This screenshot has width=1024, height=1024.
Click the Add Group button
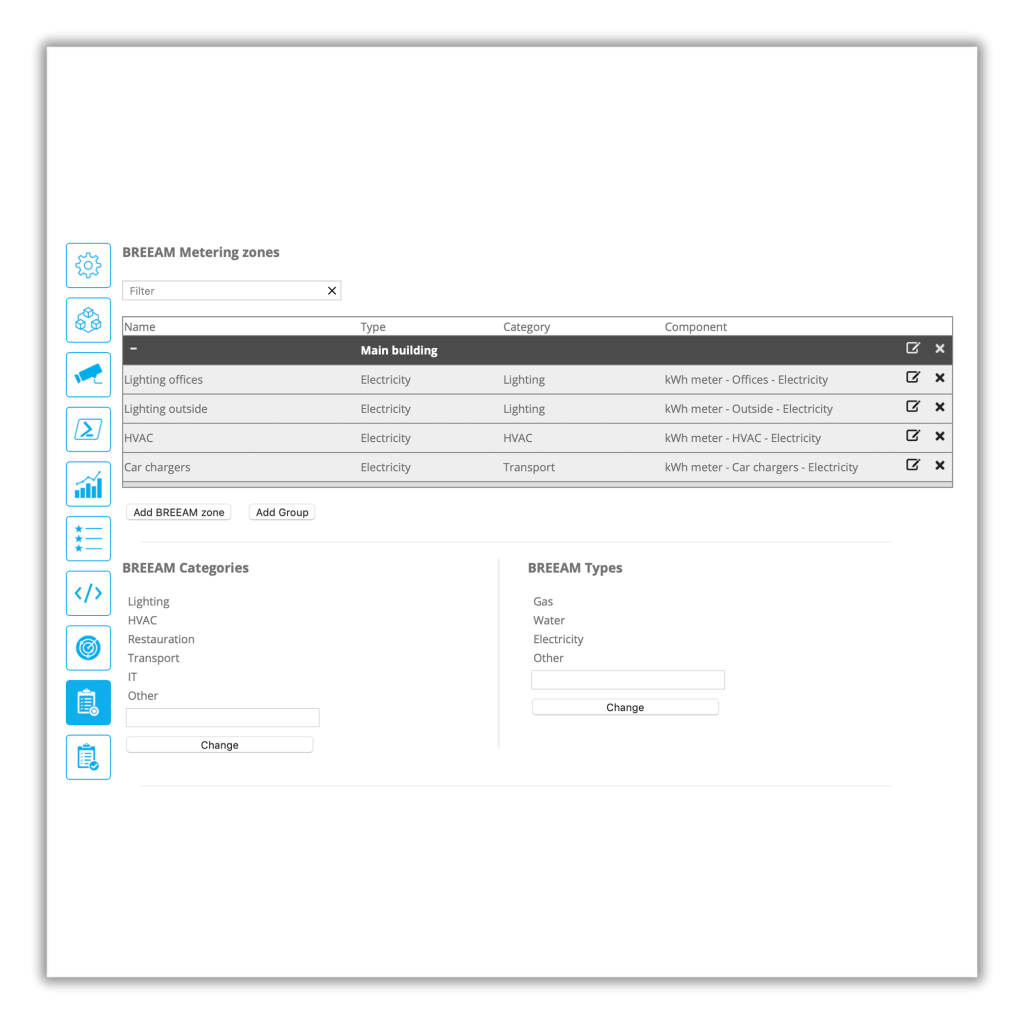[x=282, y=512]
